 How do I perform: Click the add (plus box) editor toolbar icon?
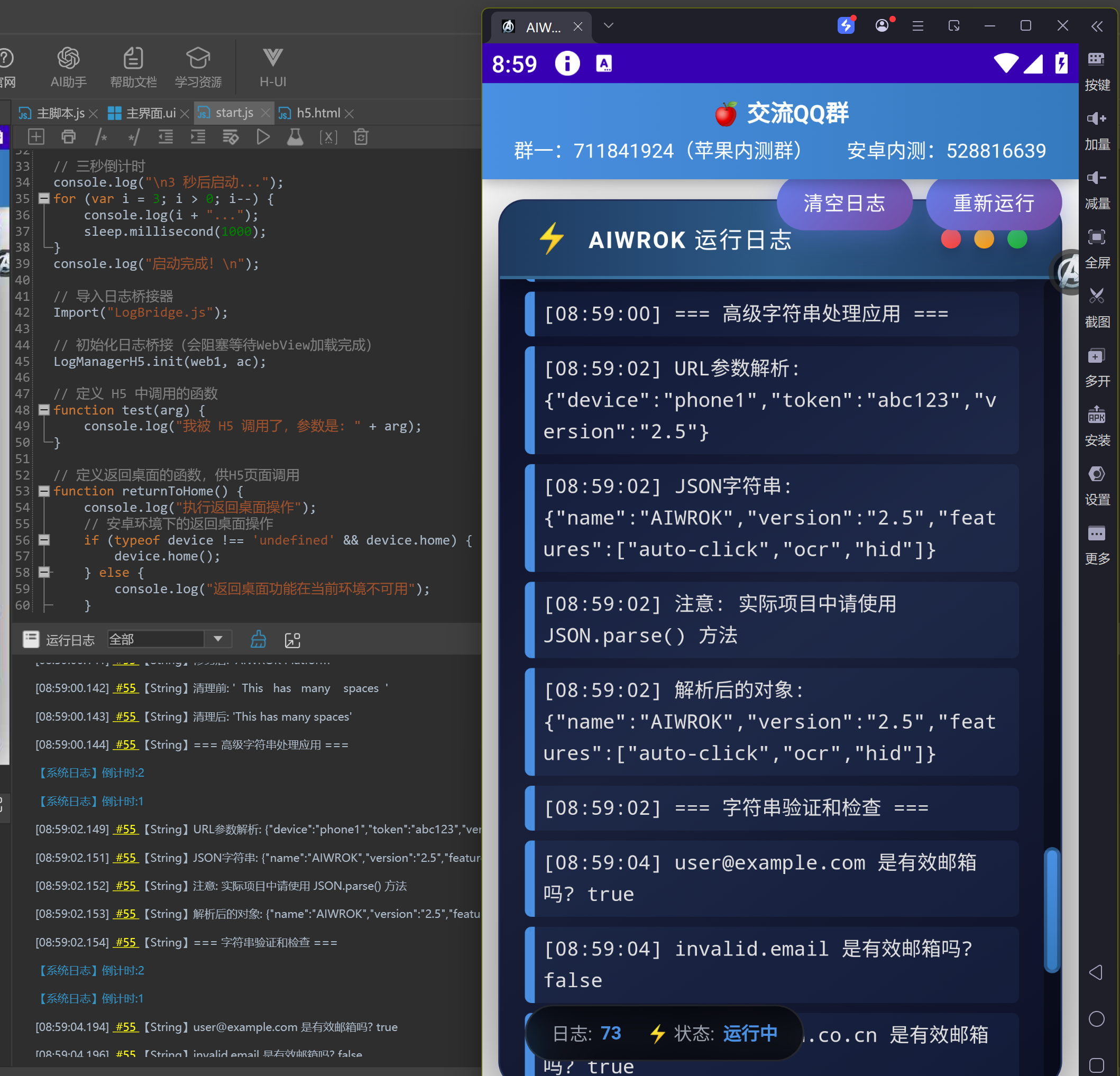tap(36, 136)
